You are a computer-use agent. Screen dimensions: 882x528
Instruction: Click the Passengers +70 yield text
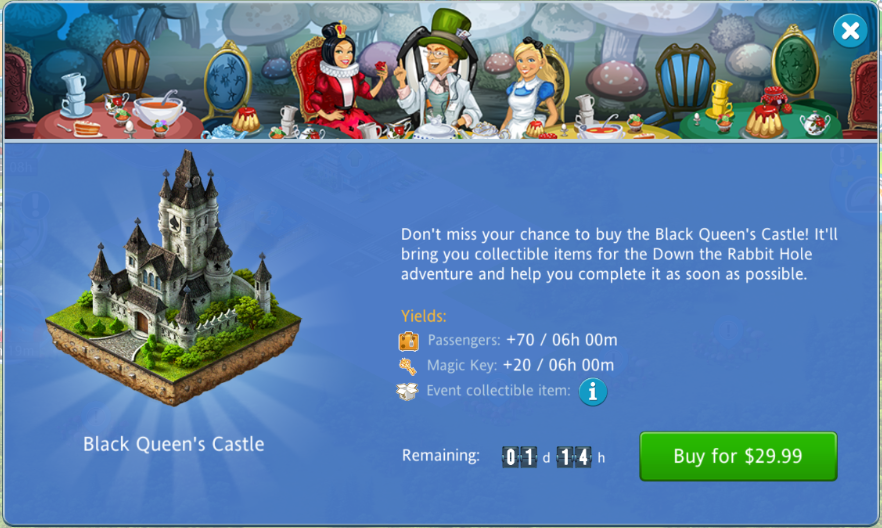523,340
